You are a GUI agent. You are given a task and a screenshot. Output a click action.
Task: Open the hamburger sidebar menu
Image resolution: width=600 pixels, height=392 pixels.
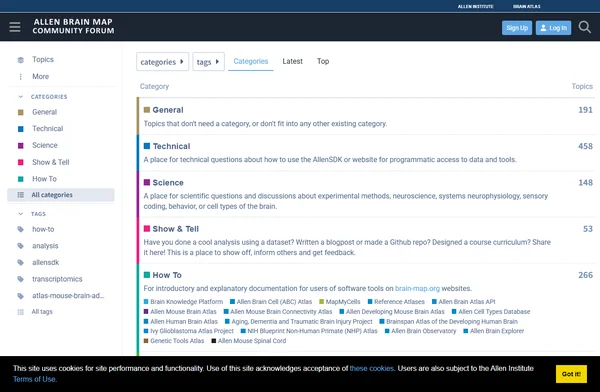pyautogui.click(x=15, y=27)
